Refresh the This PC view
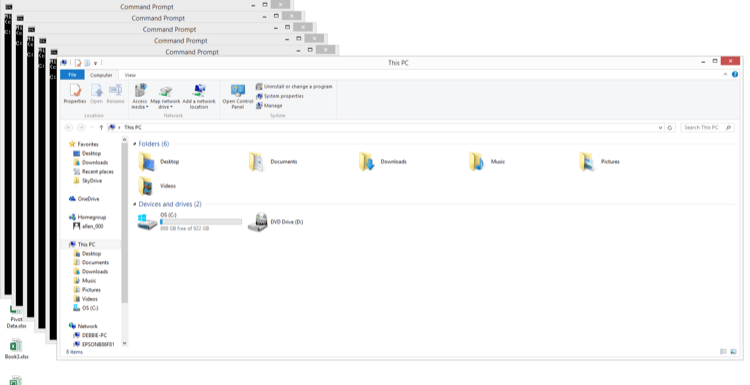Image resolution: width=750 pixels, height=385 pixels. coord(670,128)
